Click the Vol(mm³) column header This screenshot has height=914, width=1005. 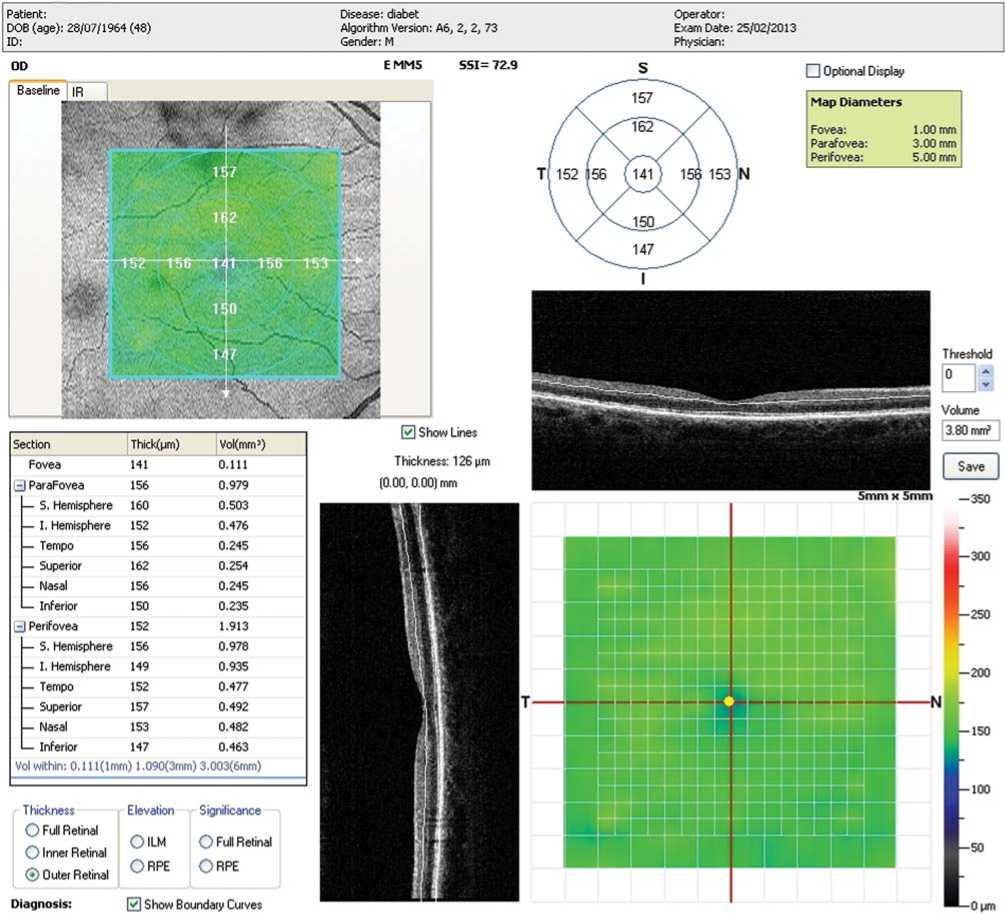tap(261, 444)
